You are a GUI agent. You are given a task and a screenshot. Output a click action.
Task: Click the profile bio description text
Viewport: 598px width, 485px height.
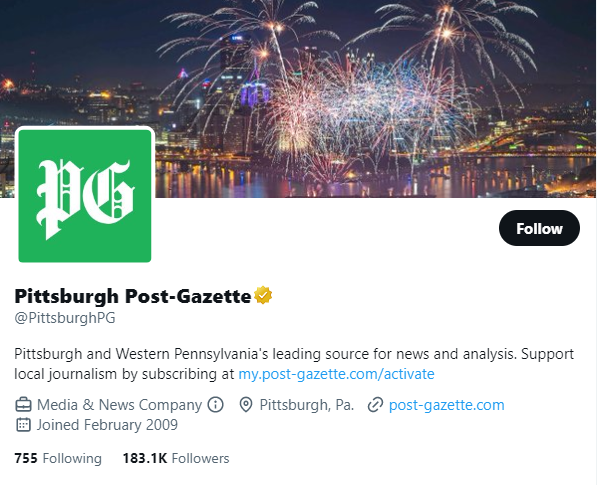pyautogui.click(x=294, y=364)
